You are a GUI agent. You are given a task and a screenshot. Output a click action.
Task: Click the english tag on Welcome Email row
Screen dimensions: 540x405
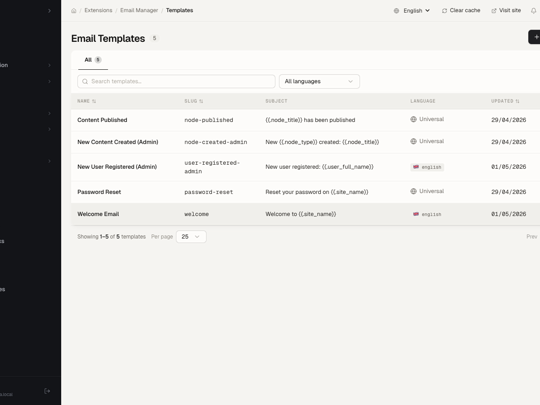point(427,214)
